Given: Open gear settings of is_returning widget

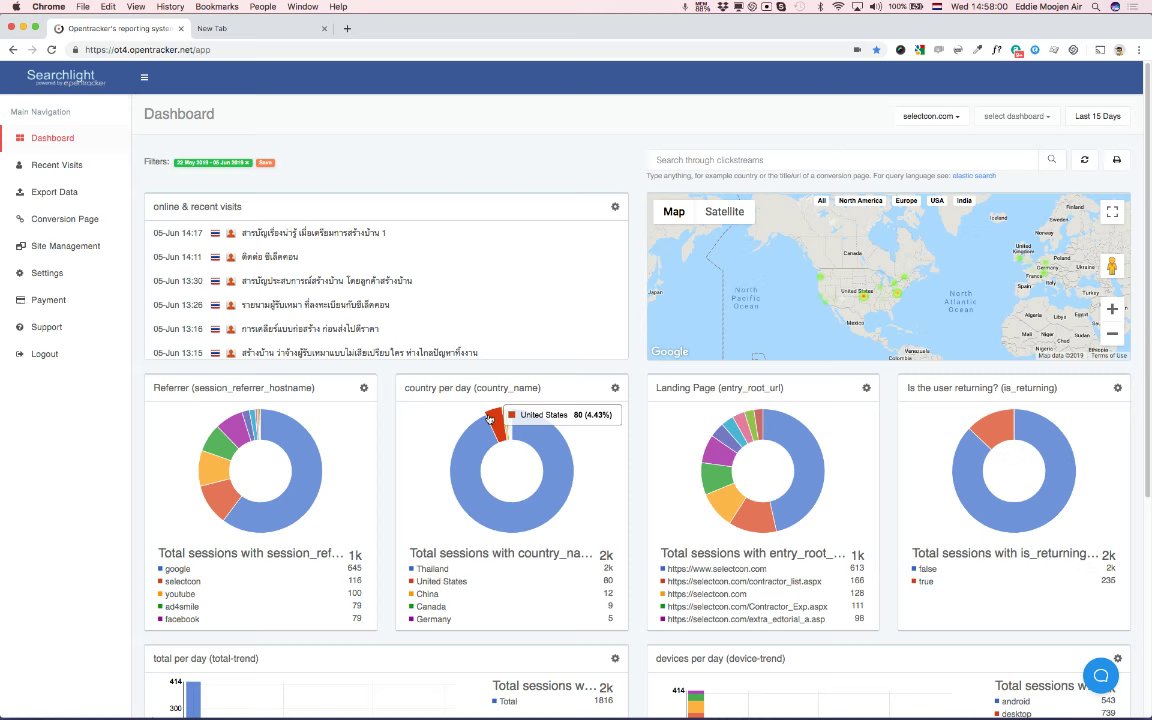Looking at the screenshot, I should tap(1117, 388).
